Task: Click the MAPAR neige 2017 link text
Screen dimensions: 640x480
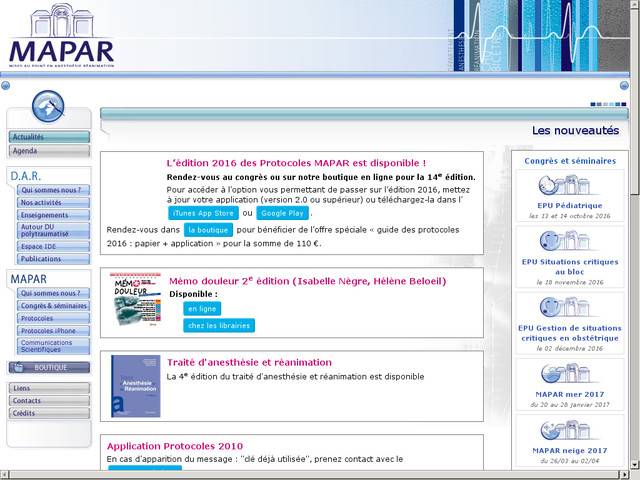Action: (570, 451)
